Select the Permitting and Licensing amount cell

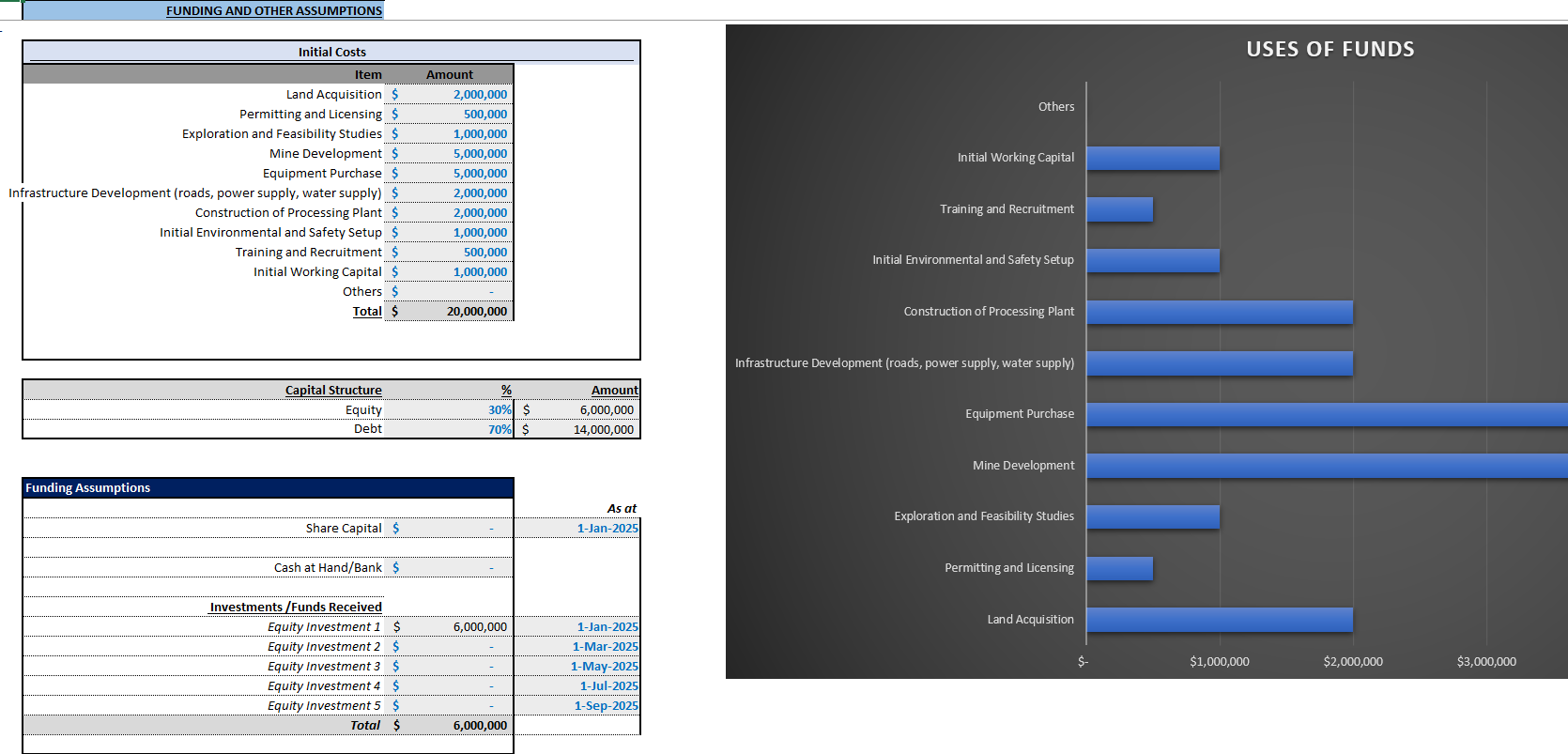[x=449, y=114]
